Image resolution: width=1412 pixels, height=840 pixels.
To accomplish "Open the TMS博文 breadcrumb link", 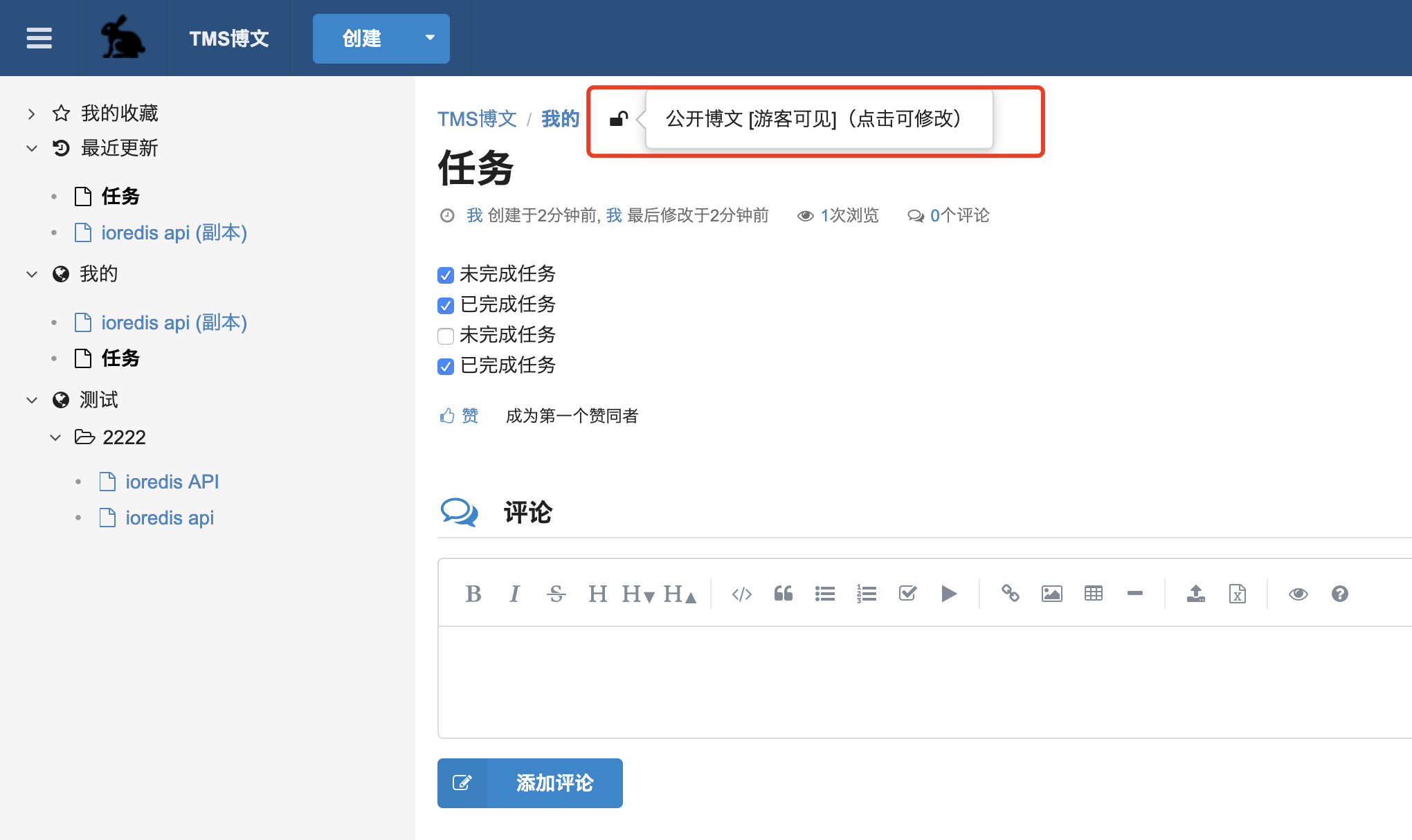I will click(x=477, y=119).
